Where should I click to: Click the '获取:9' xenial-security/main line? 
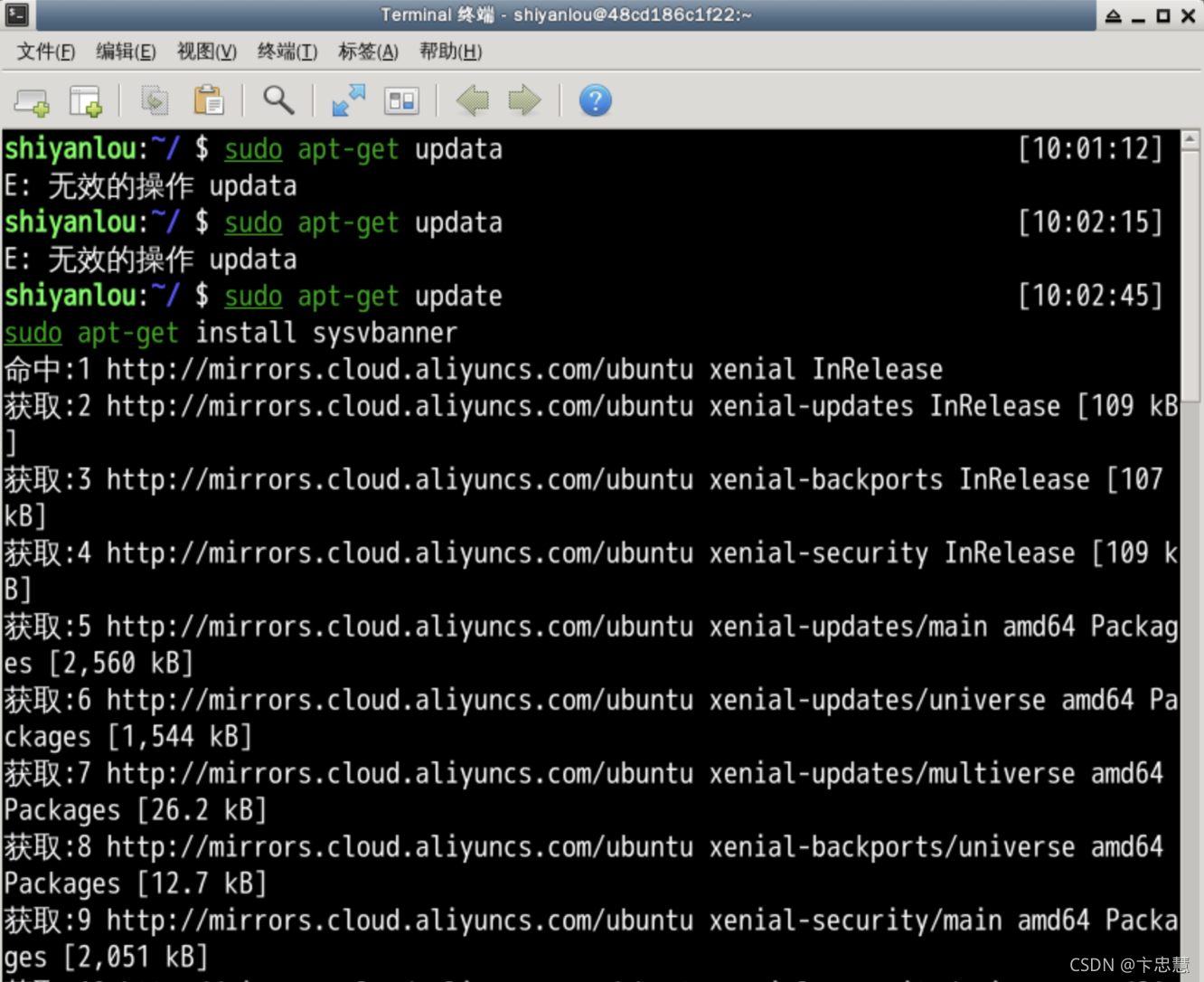(x=591, y=920)
